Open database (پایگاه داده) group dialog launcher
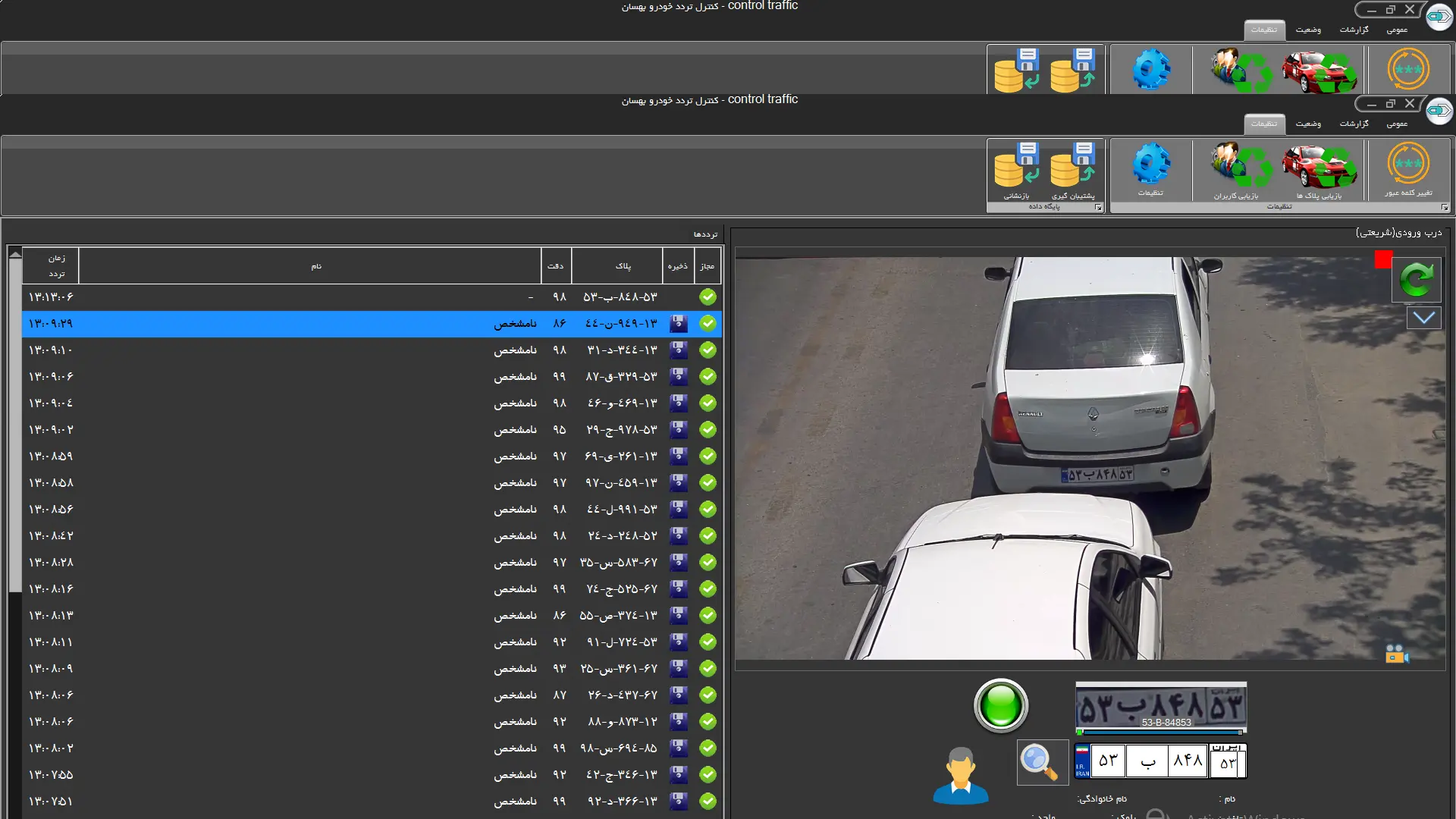 pos(1098,207)
